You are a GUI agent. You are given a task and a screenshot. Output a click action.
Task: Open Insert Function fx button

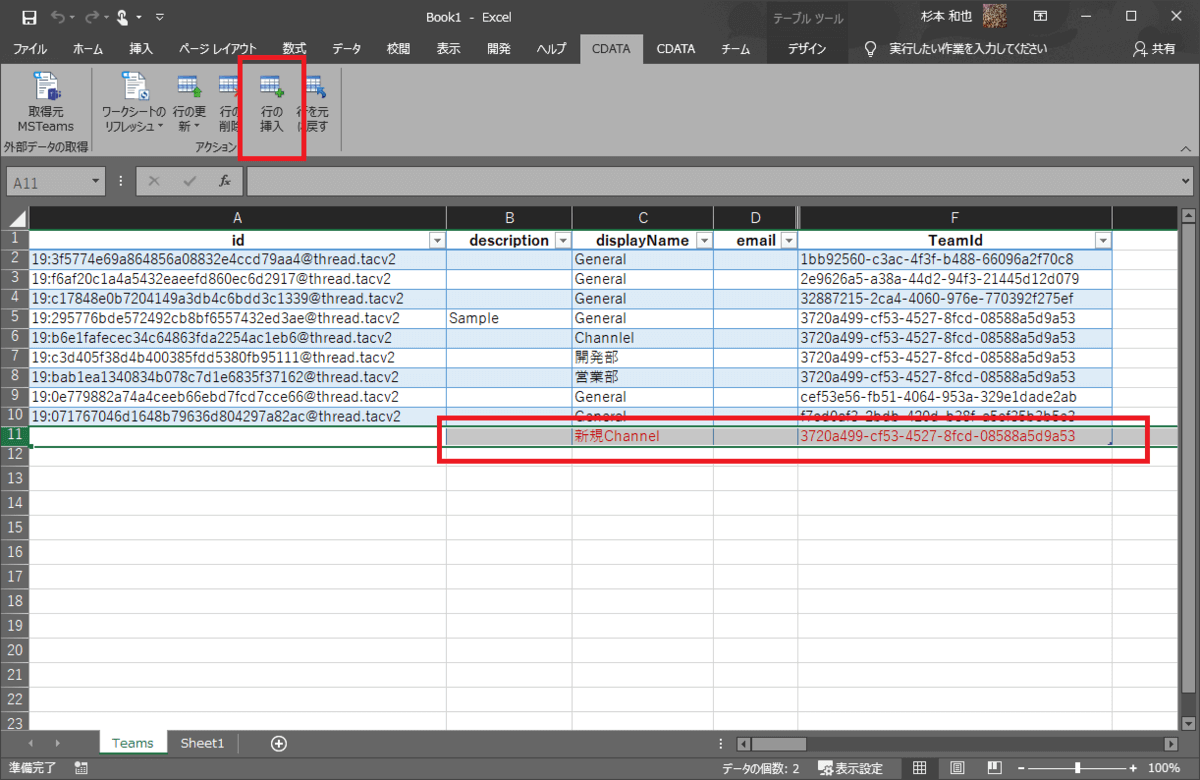click(225, 181)
